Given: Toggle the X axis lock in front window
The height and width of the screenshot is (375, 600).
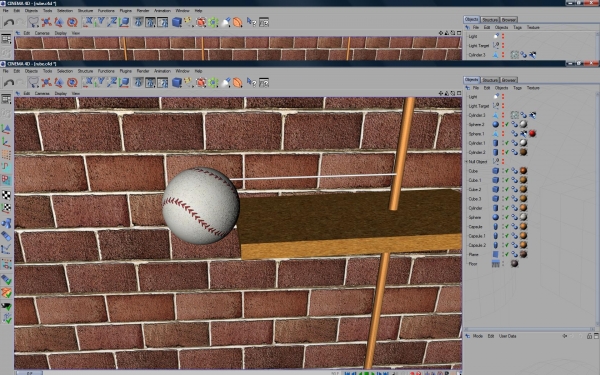Looking at the screenshot, I should [88, 82].
